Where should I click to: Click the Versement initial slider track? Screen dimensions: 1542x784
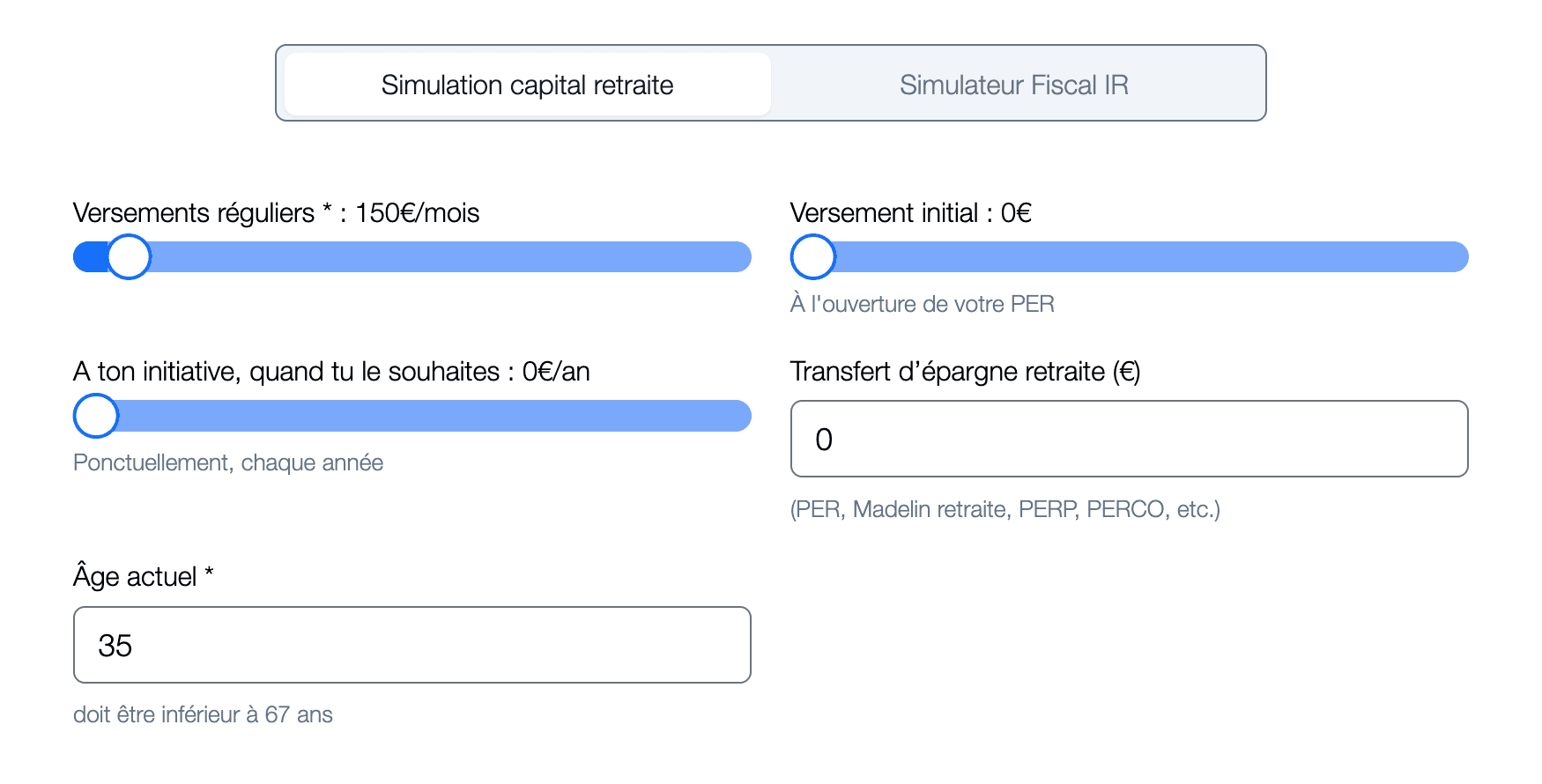tap(1145, 256)
